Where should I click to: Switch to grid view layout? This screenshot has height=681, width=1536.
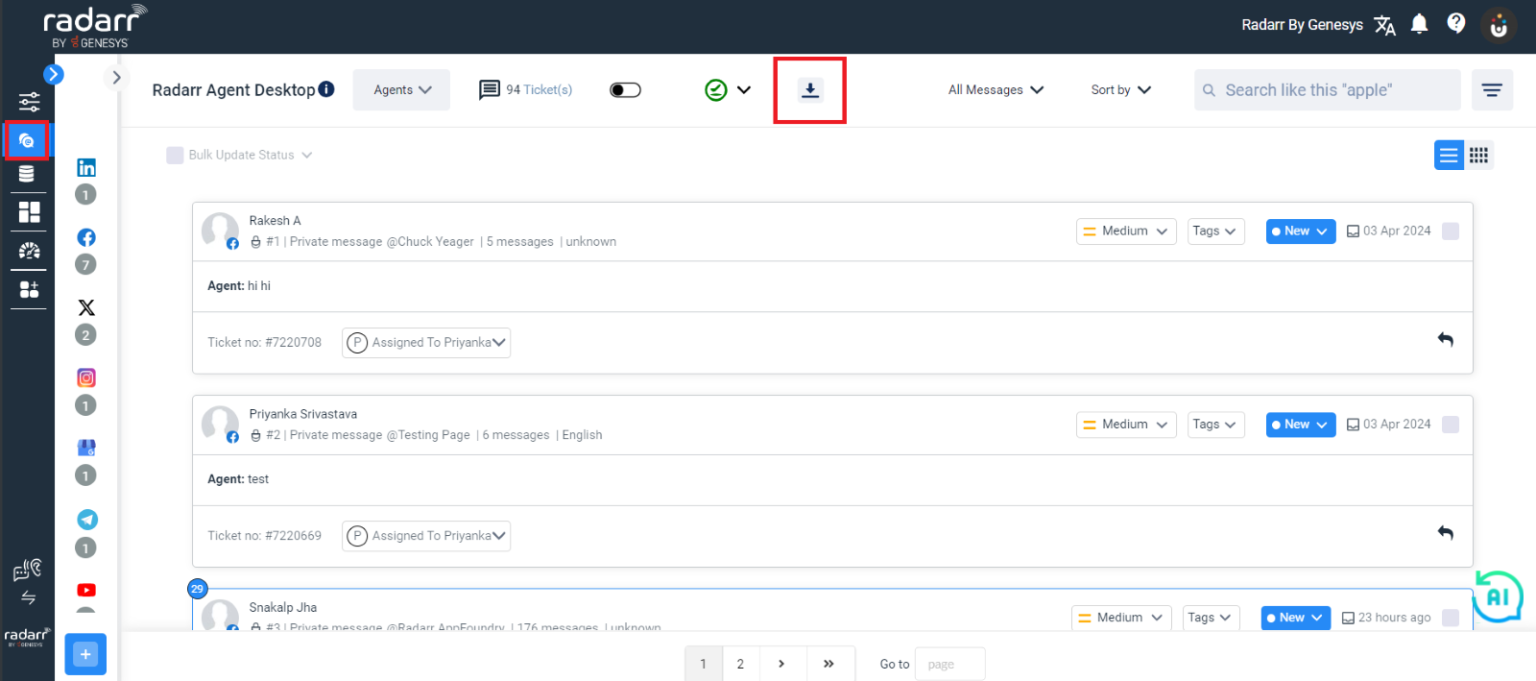tap(1479, 155)
